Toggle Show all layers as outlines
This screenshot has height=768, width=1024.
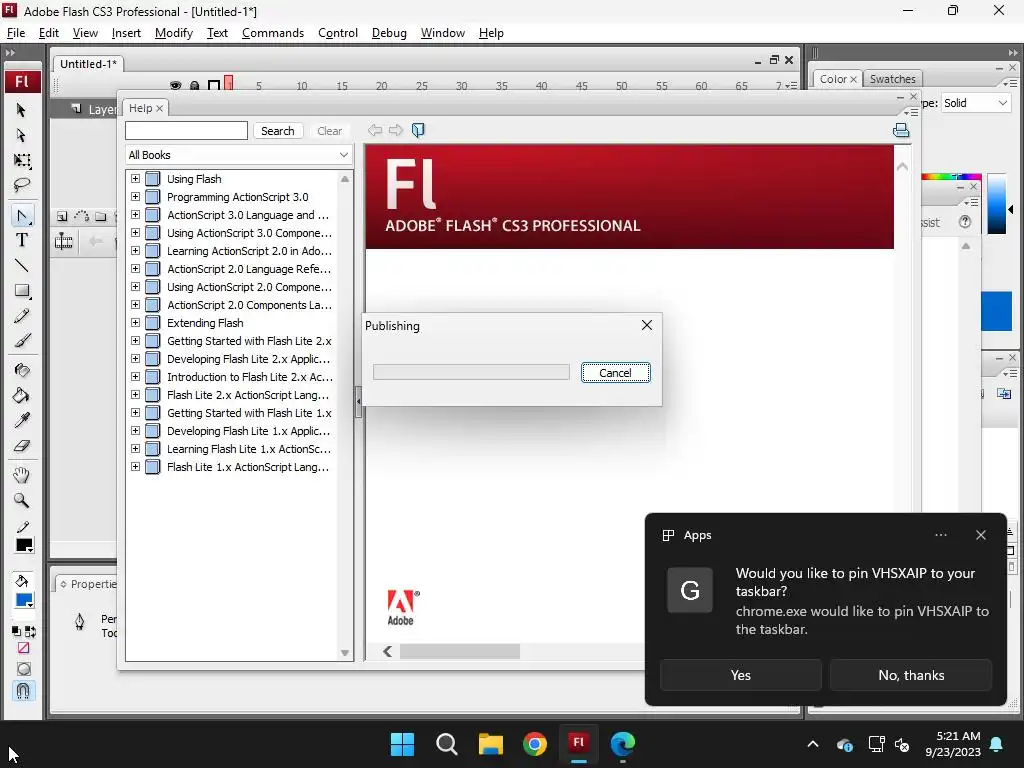[214, 86]
